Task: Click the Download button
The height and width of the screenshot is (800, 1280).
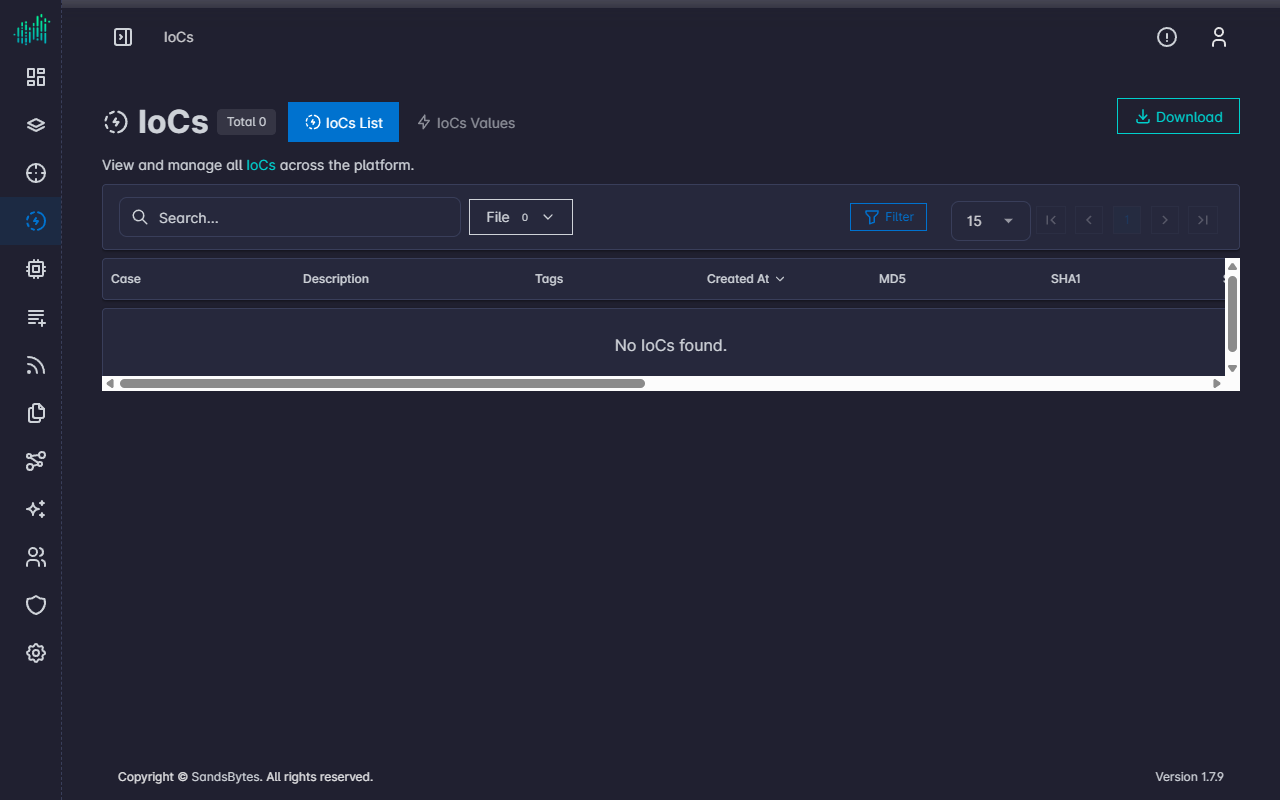Action: [x=1178, y=116]
